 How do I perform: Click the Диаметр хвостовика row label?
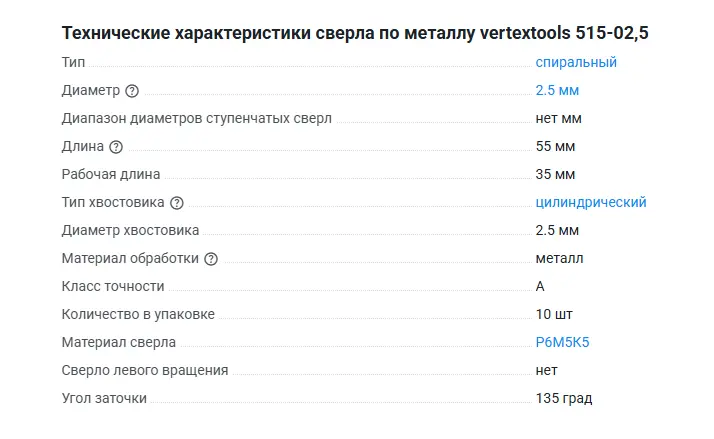(130, 230)
